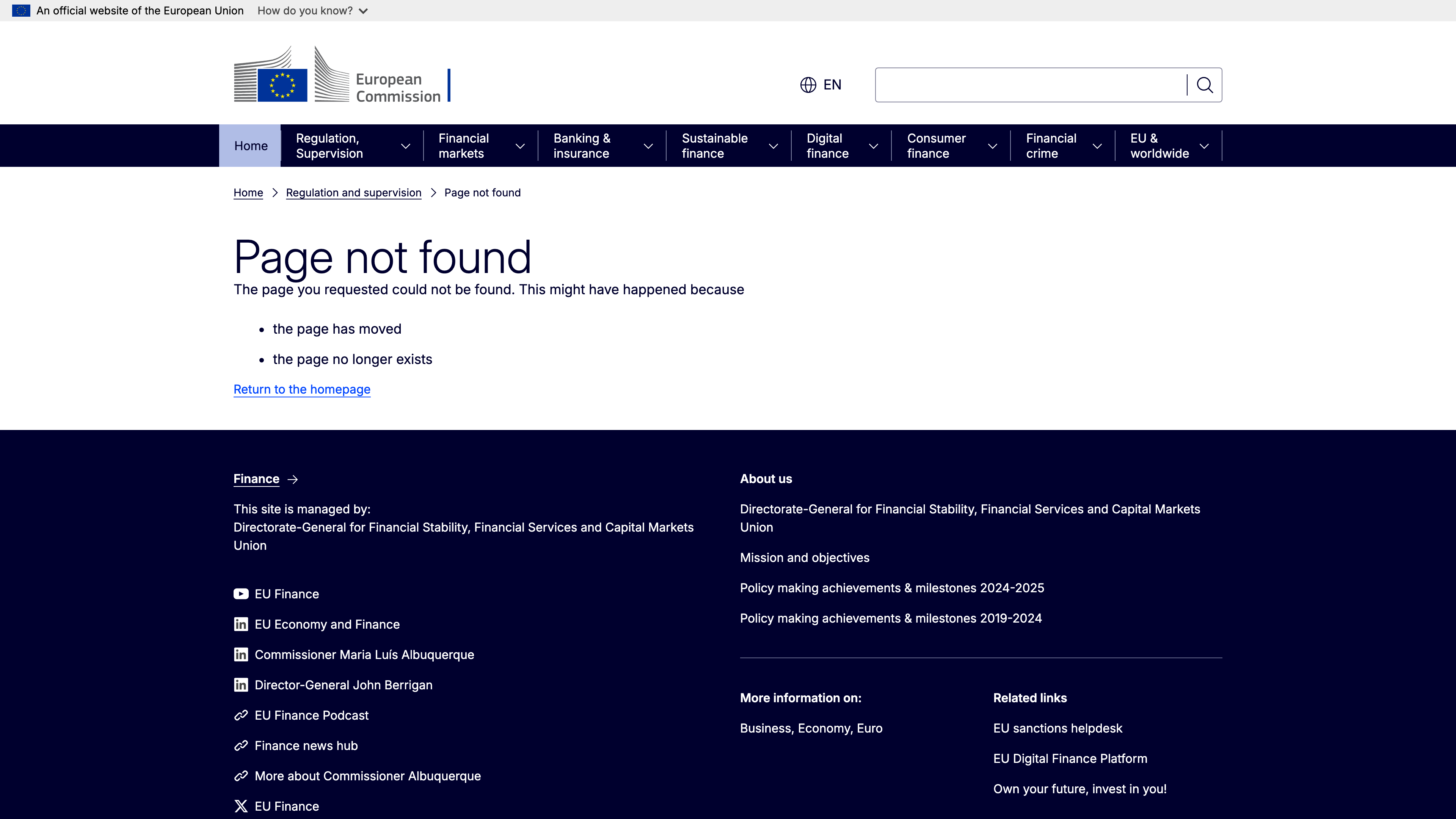The height and width of the screenshot is (819, 1456).
Task: Click into the site search field
Action: [x=1030, y=85]
